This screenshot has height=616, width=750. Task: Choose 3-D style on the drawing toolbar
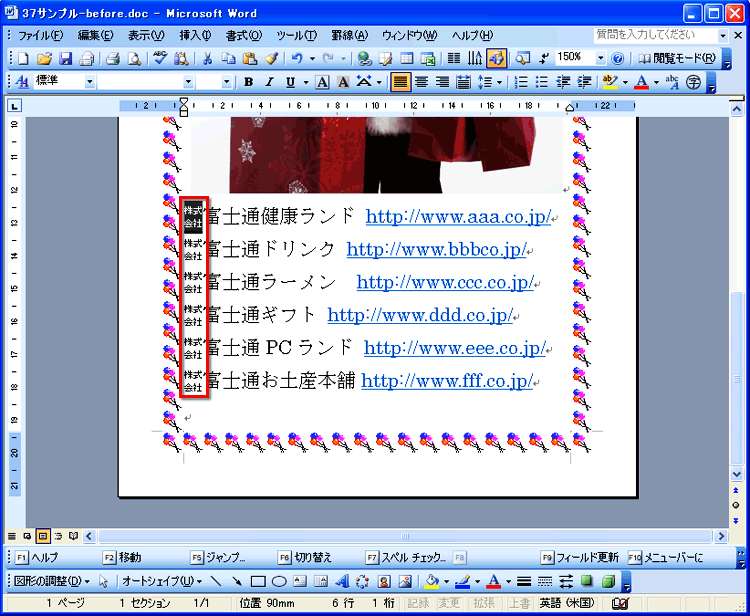tap(607, 582)
